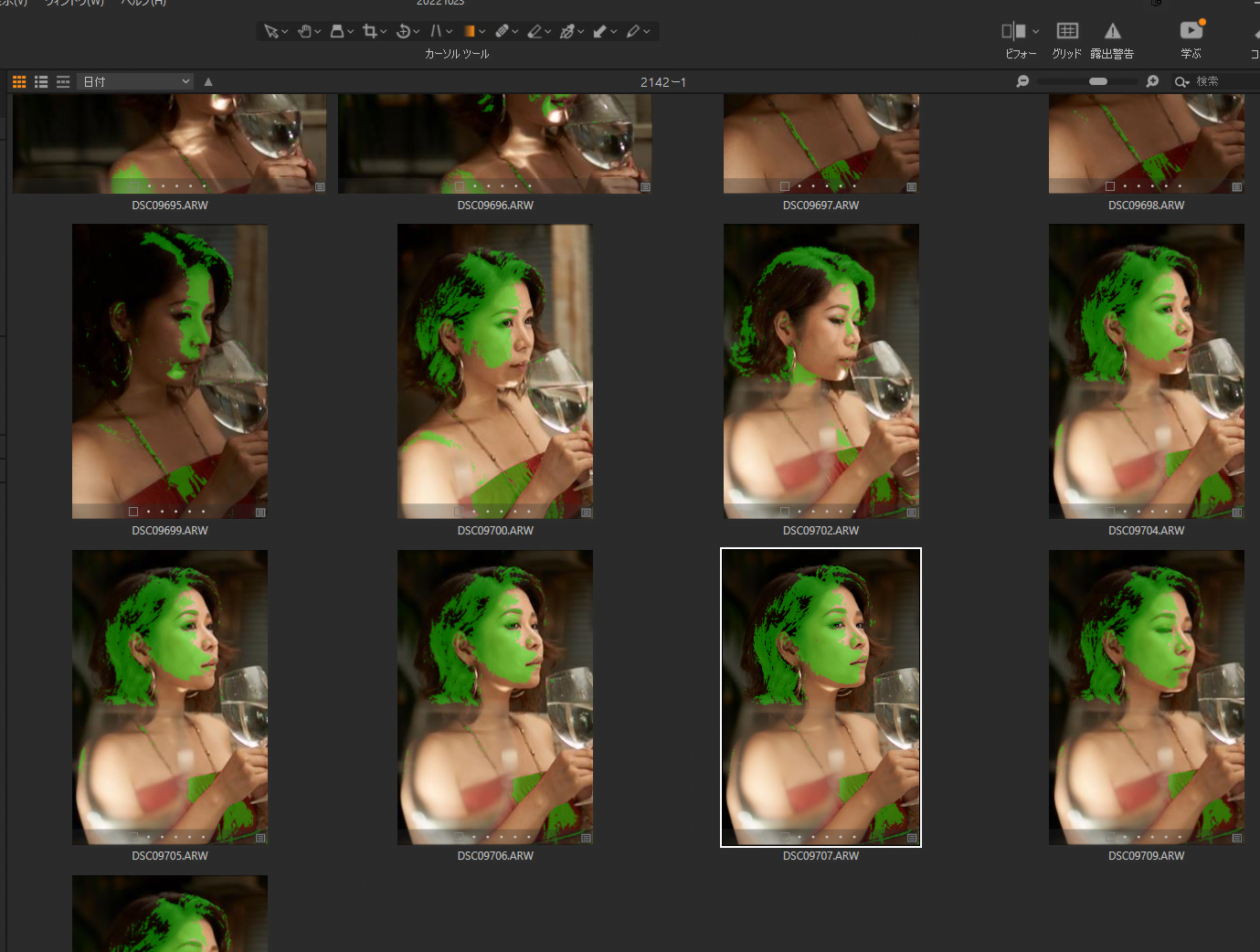Select the Rotation straighten tool
1260x952 pixels.
403,32
